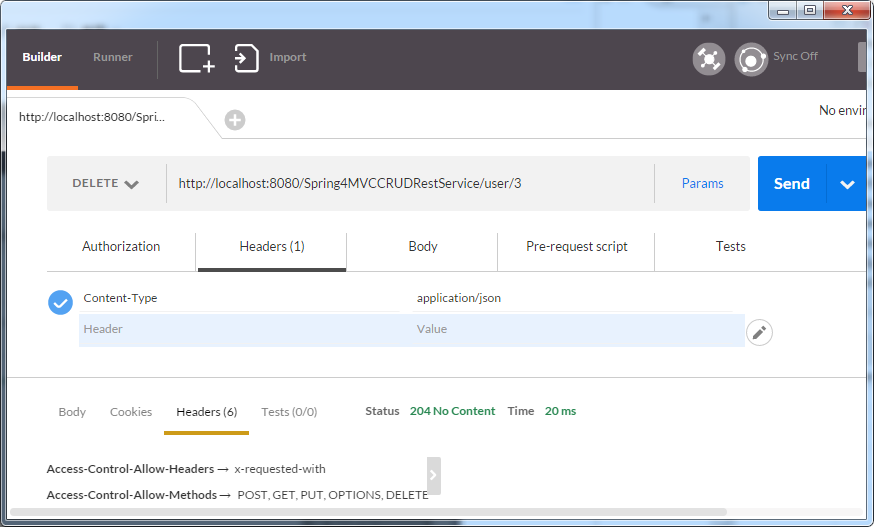Select the request Headers (1) tab
The image size is (874, 527).
272,246
